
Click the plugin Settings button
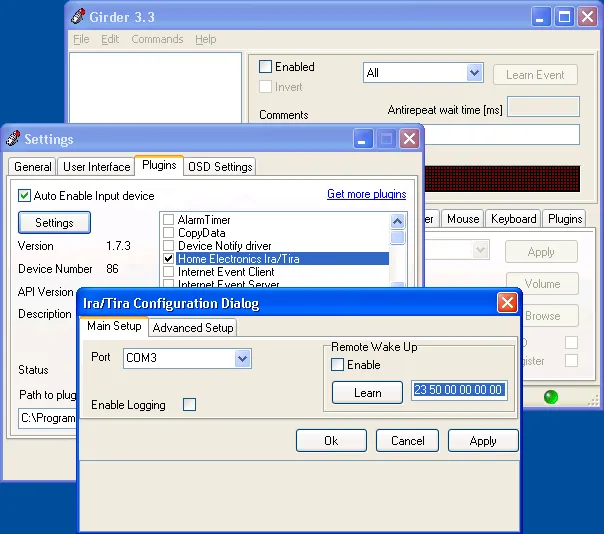[54, 222]
